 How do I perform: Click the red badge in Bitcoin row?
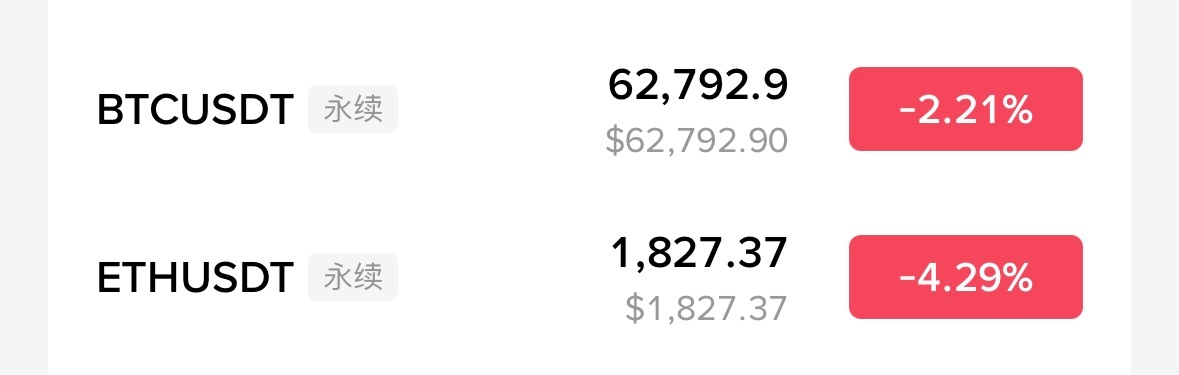[x=965, y=109]
